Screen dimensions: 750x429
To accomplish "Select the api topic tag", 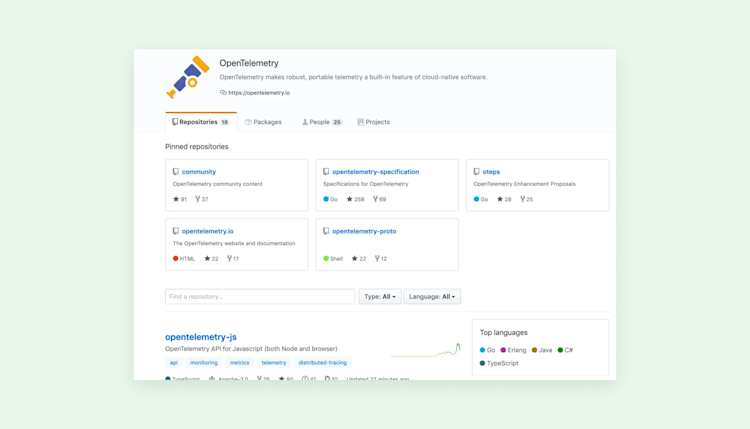I will [174, 363].
